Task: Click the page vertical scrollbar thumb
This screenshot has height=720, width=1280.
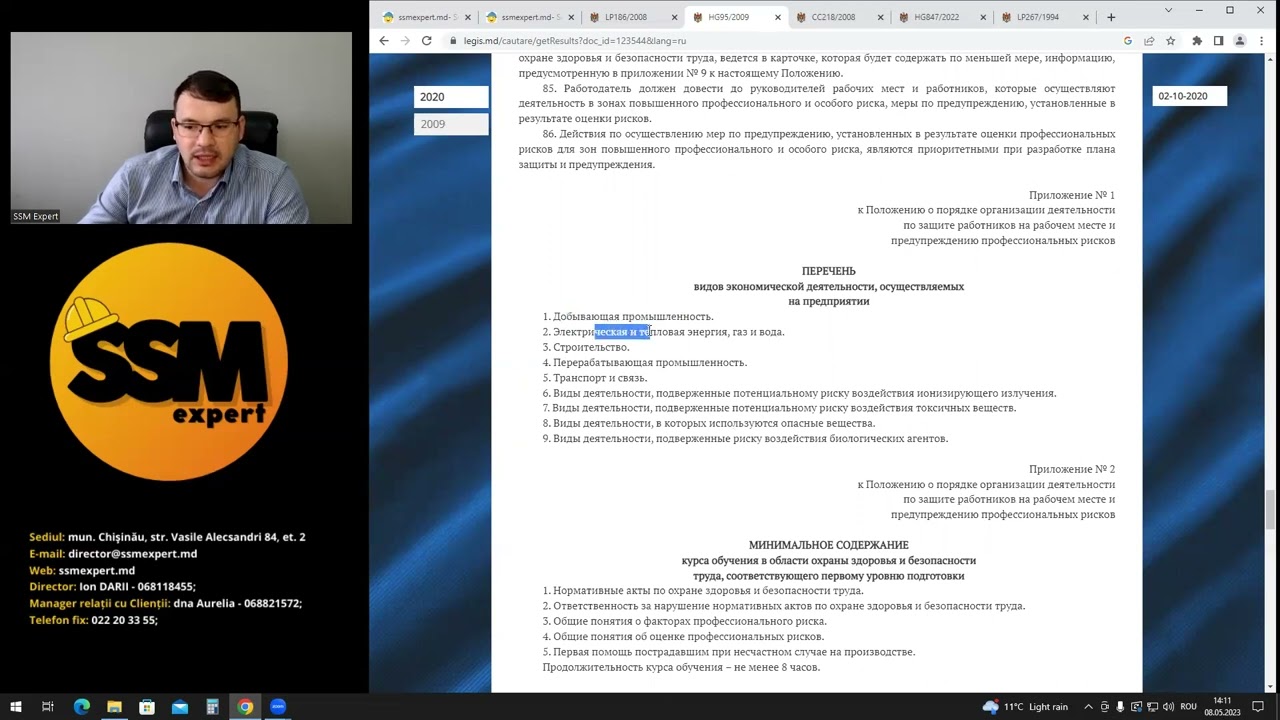Action: (1272, 509)
